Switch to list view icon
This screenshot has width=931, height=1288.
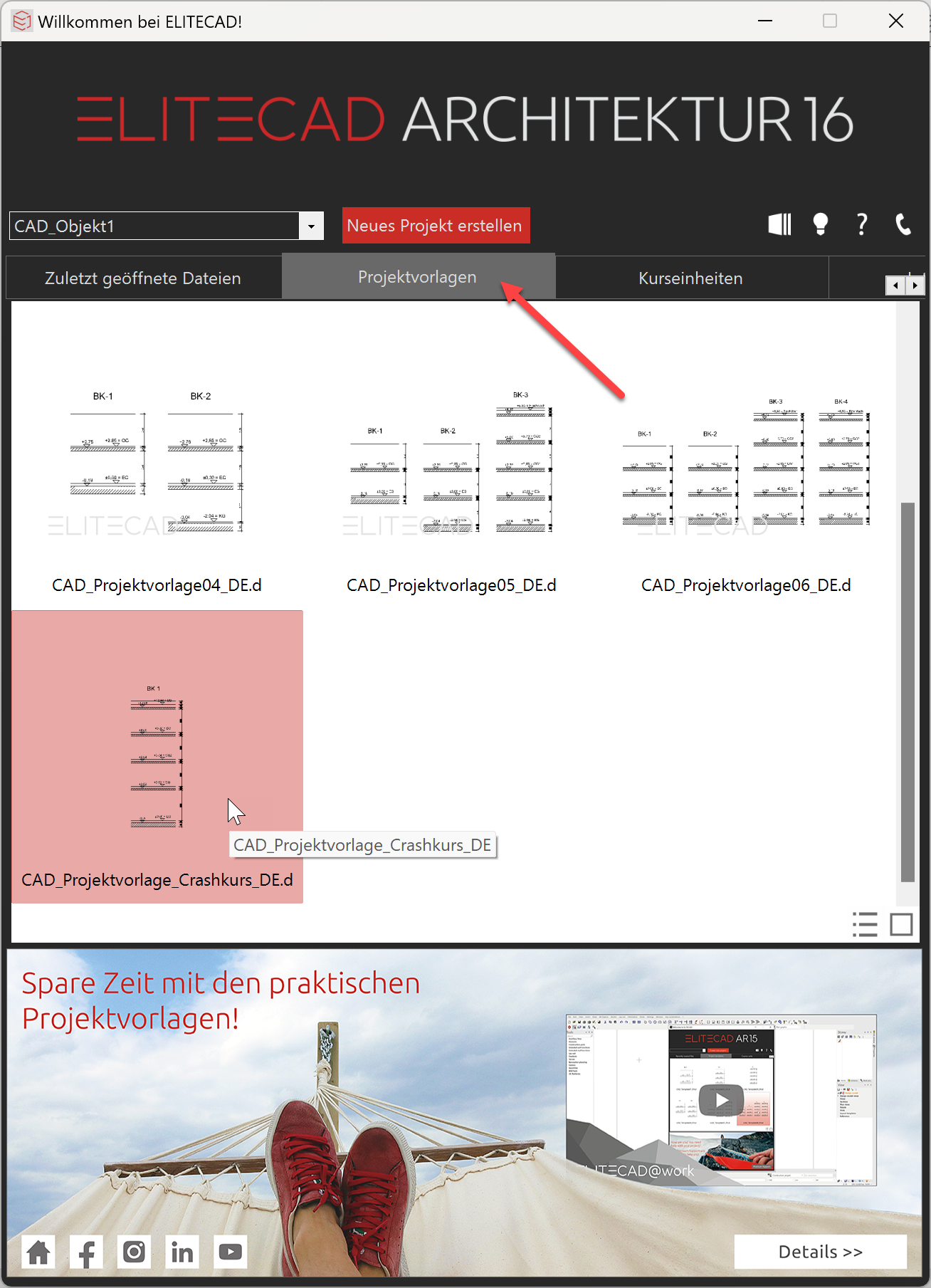point(865,924)
